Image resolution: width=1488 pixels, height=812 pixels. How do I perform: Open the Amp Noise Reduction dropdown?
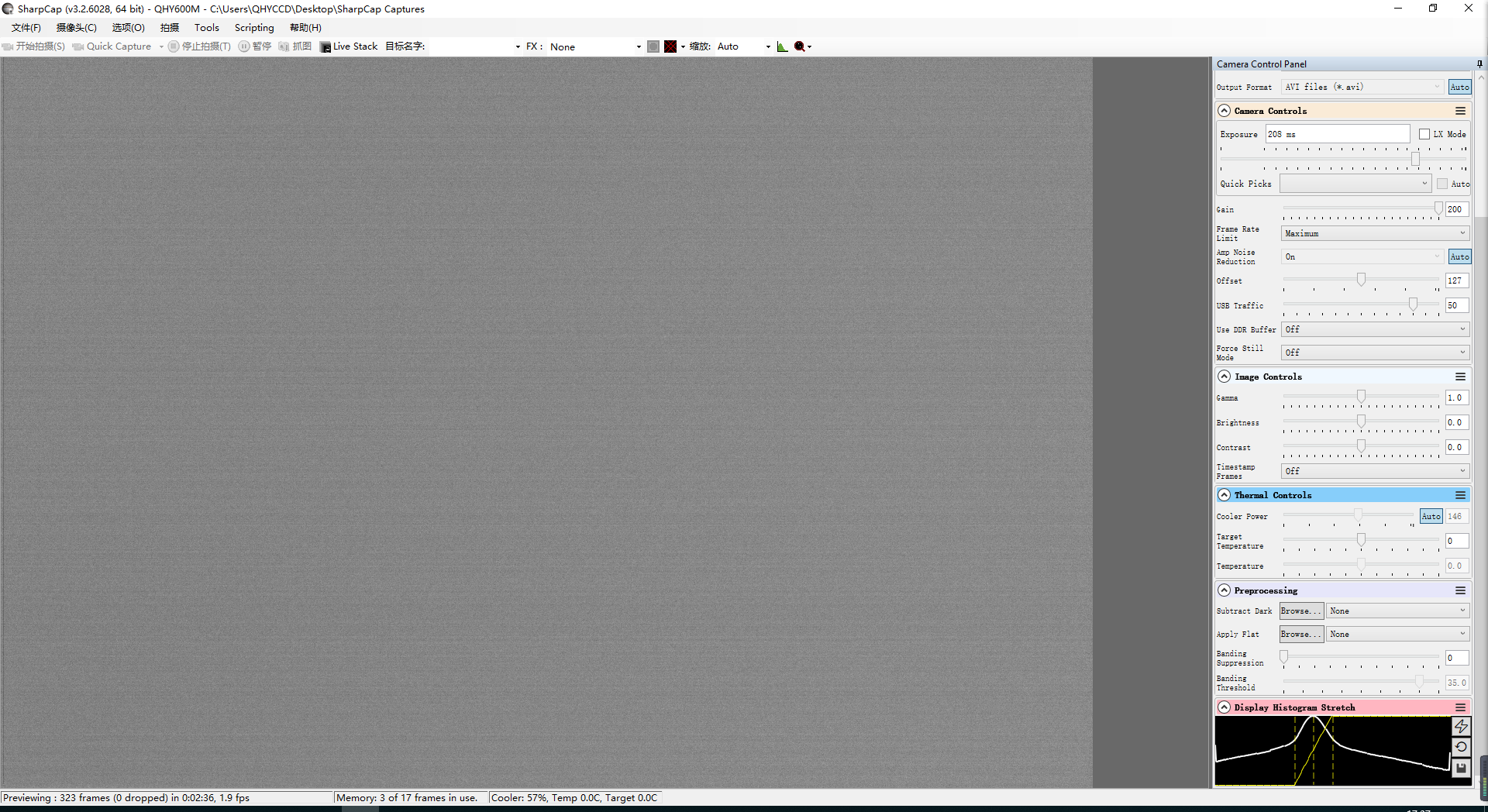(x=1362, y=256)
